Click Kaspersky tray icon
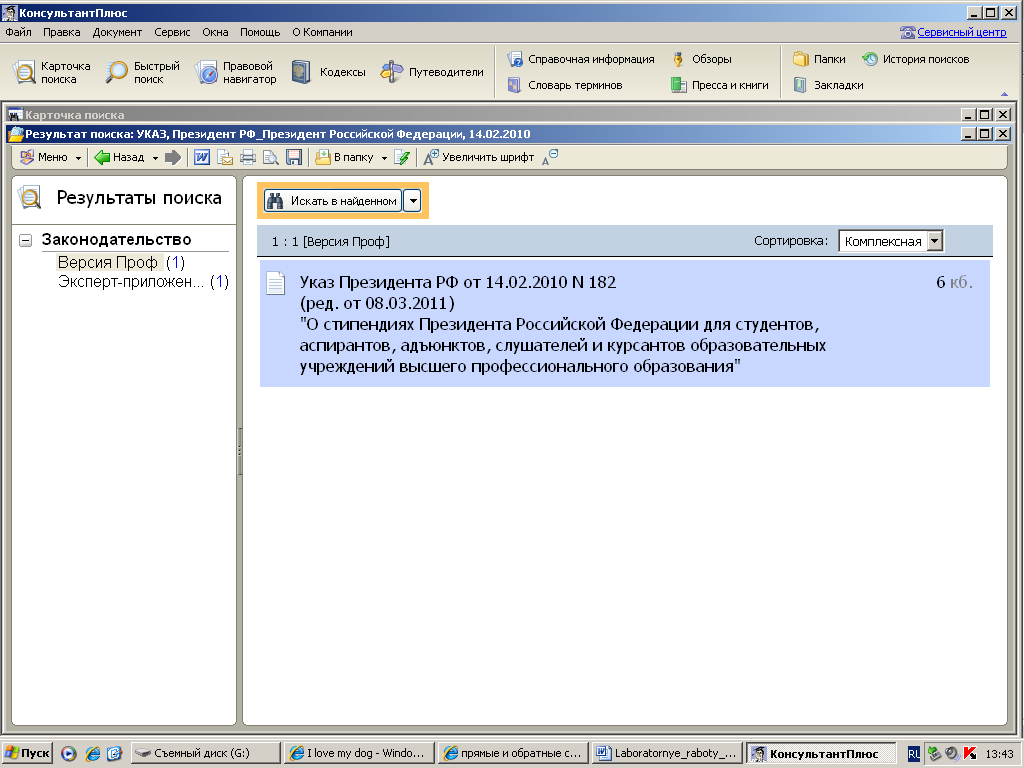The width and height of the screenshot is (1024, 768). pyautogui.click(x=970, y=754)
